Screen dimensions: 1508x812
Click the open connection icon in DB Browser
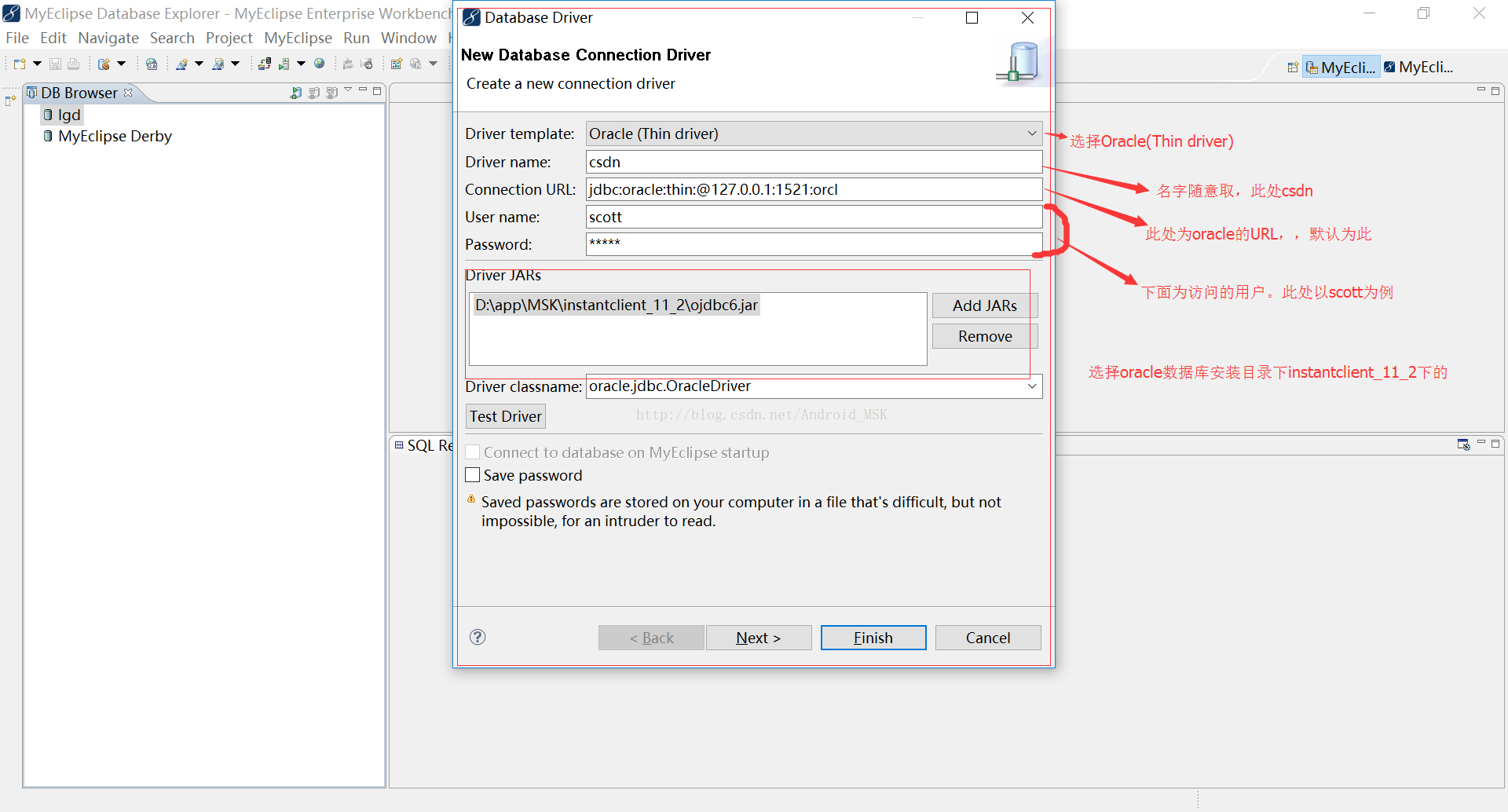296,93
